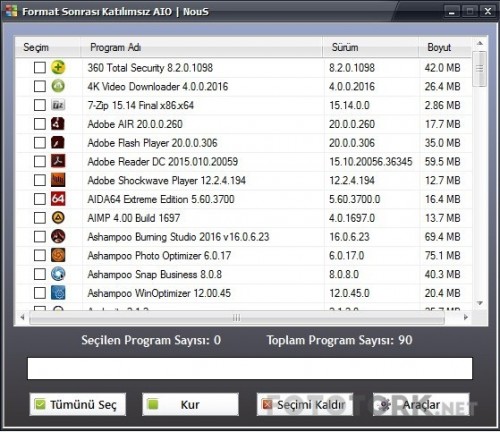The image size is (500, 432).
Task: Tick the Adobe Flash Player checkbox
Action: coord(40,143)
